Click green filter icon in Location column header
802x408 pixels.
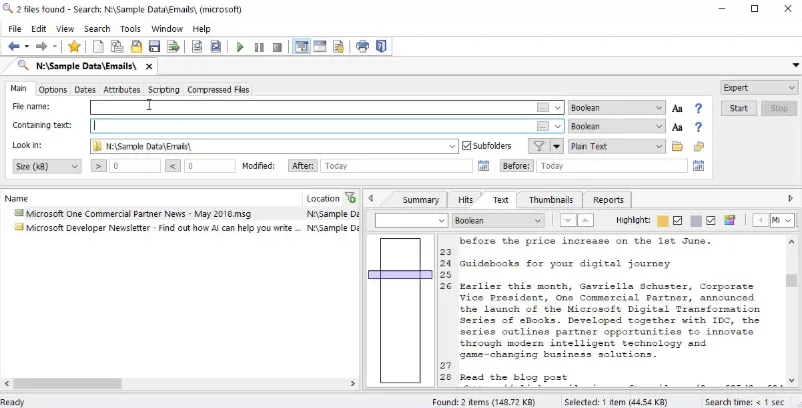[350, 198]
